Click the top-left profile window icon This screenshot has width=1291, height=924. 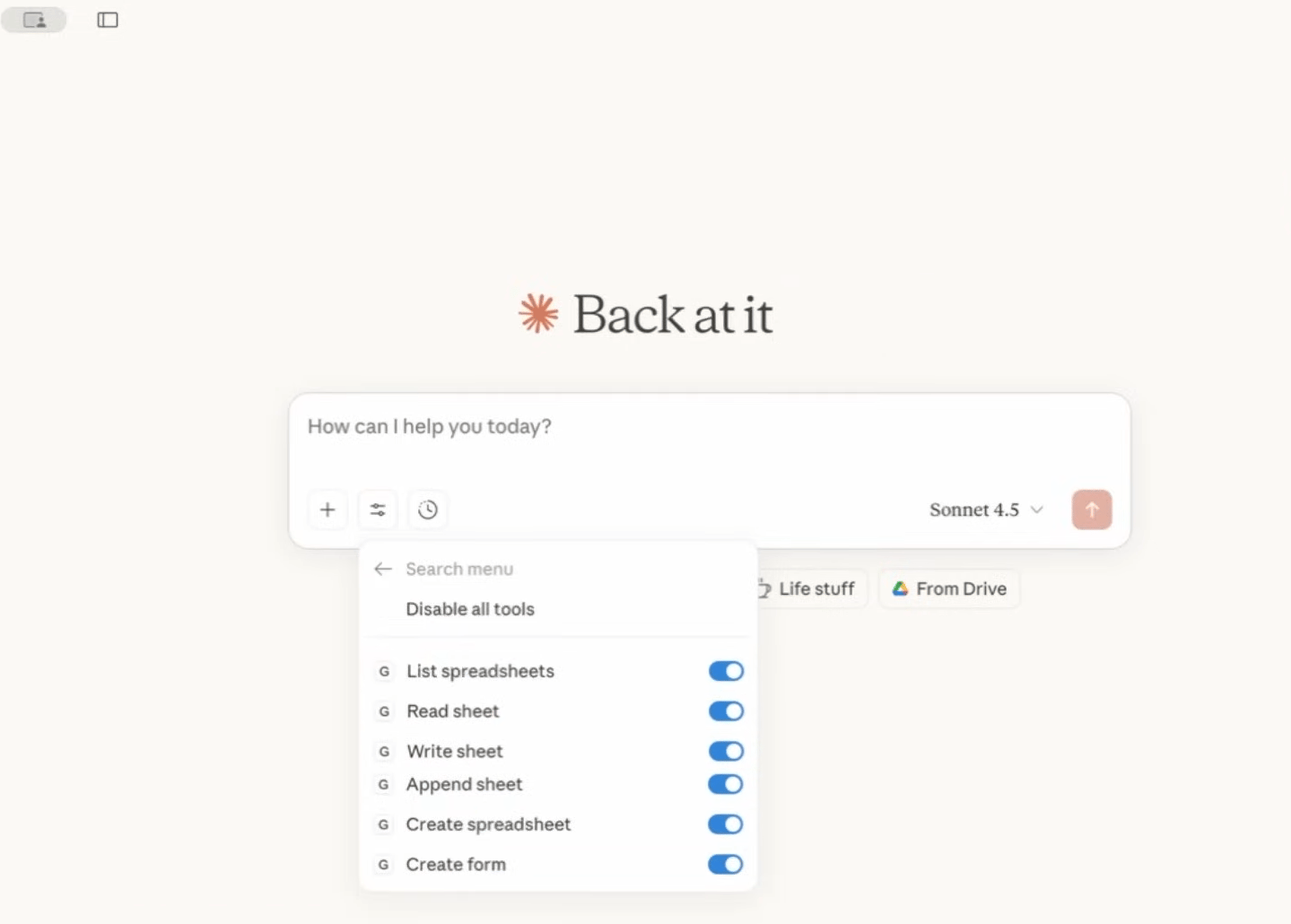point(34,20)
